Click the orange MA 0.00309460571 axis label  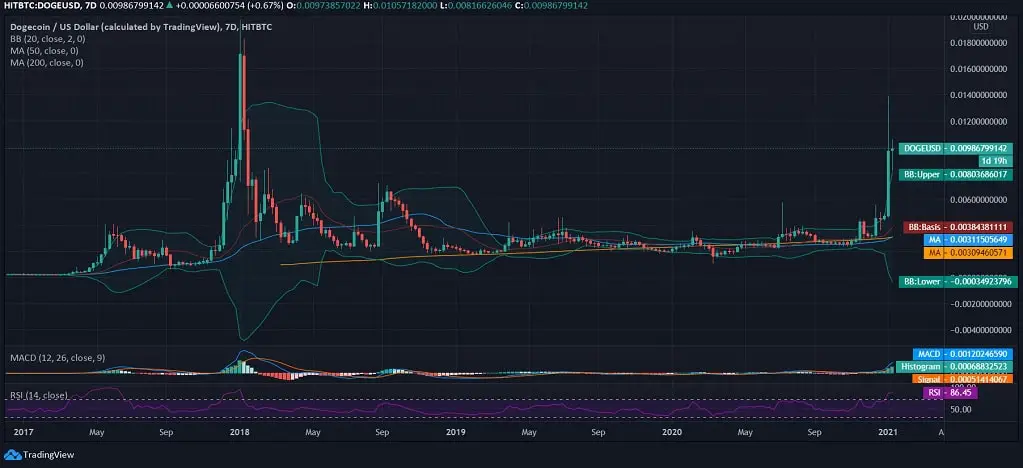click(958, 253)
